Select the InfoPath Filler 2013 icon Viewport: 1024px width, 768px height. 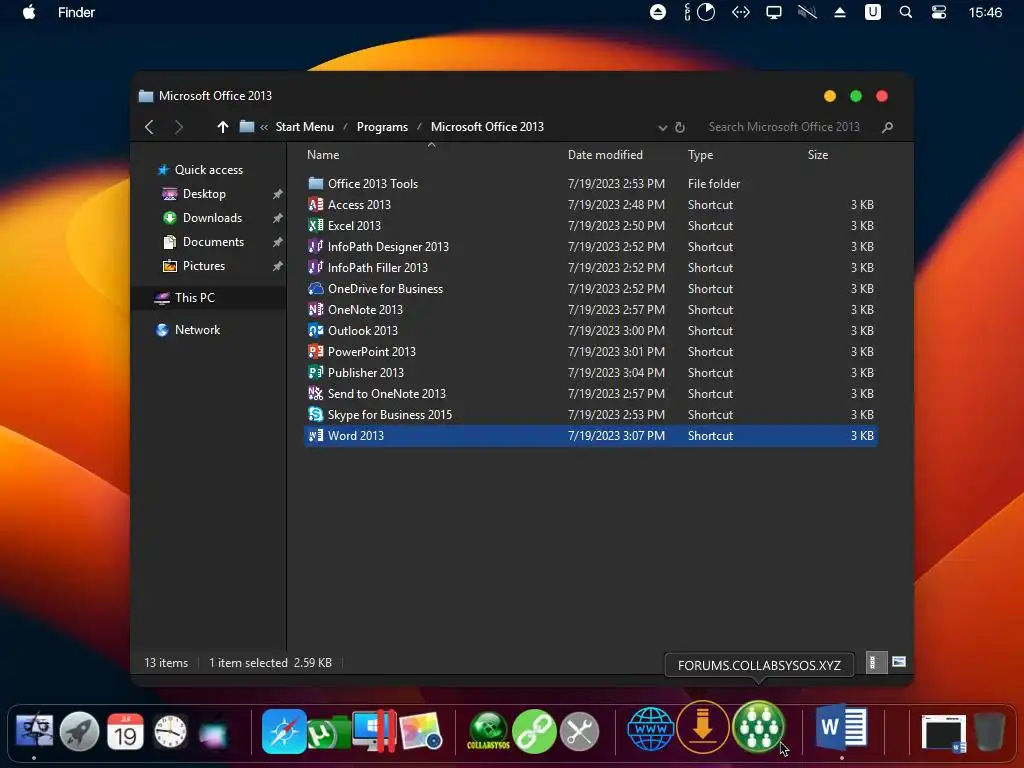(x=315, y=267)
